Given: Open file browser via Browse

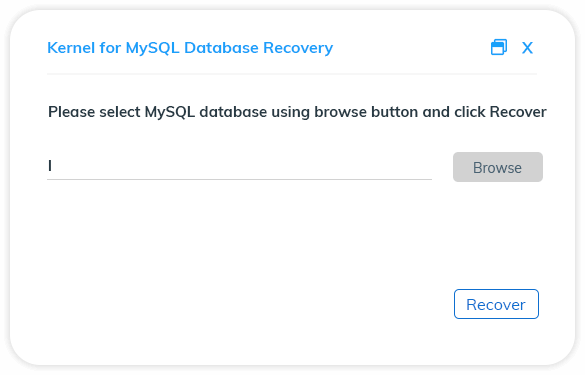Looking at the screenshot, I should pos(498,167).
